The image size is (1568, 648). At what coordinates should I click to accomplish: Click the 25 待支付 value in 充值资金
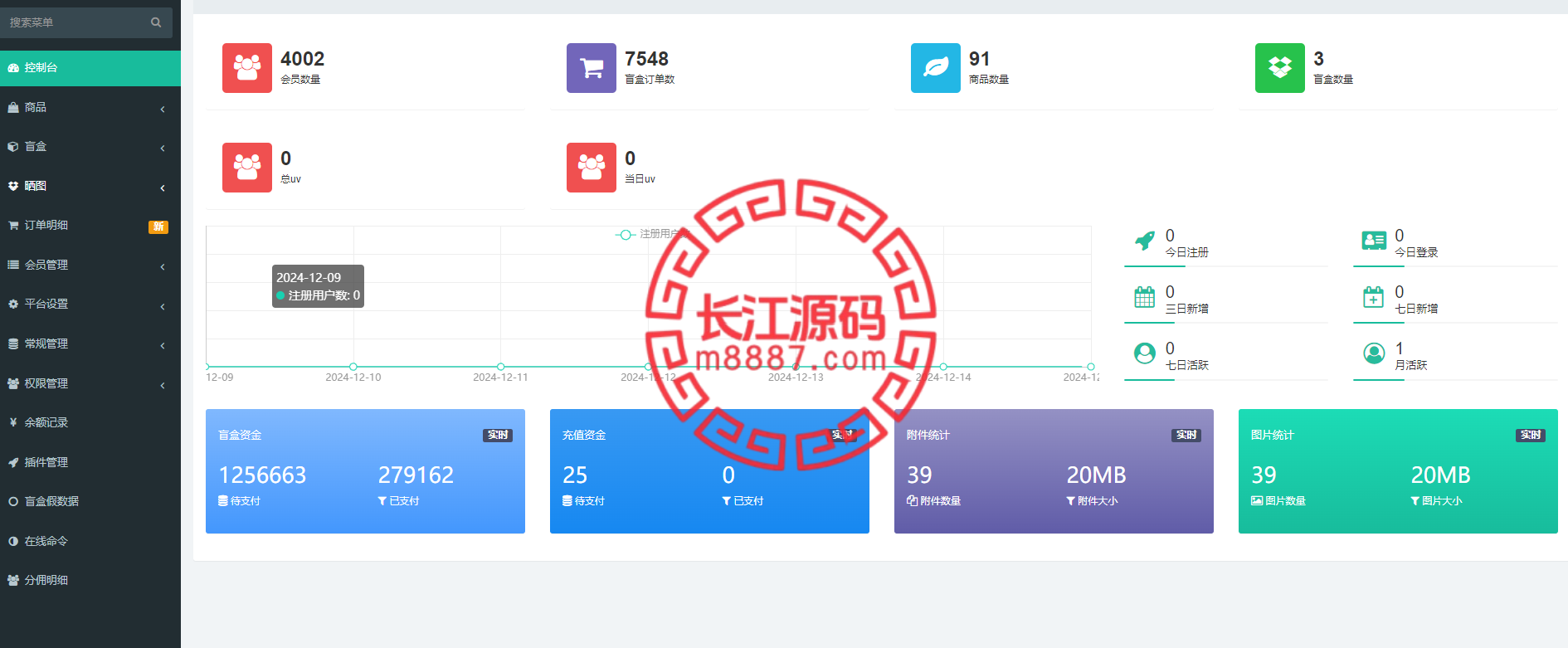coord(575,475)
